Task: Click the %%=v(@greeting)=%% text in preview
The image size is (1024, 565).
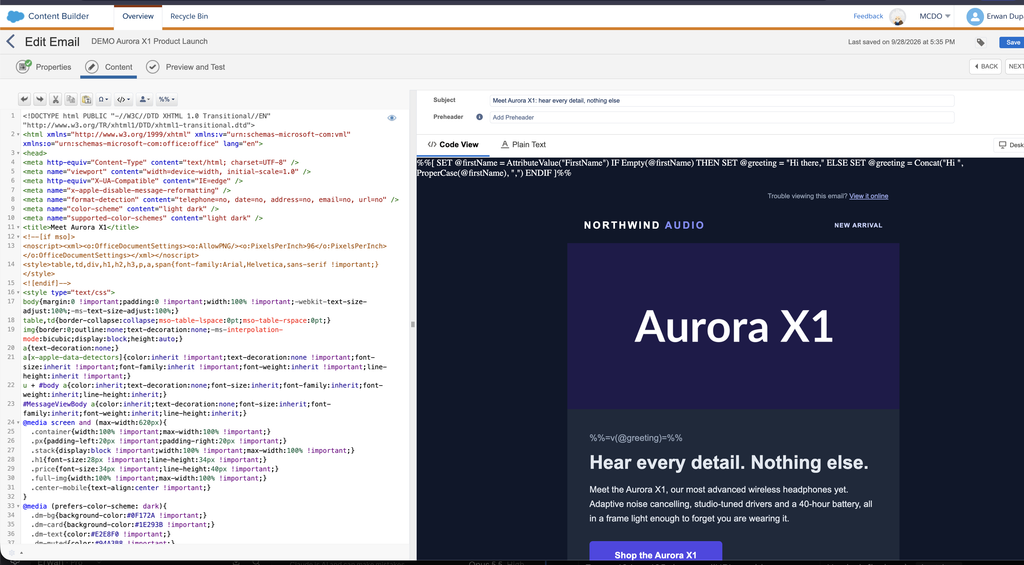Action: (x=635, y=438)
